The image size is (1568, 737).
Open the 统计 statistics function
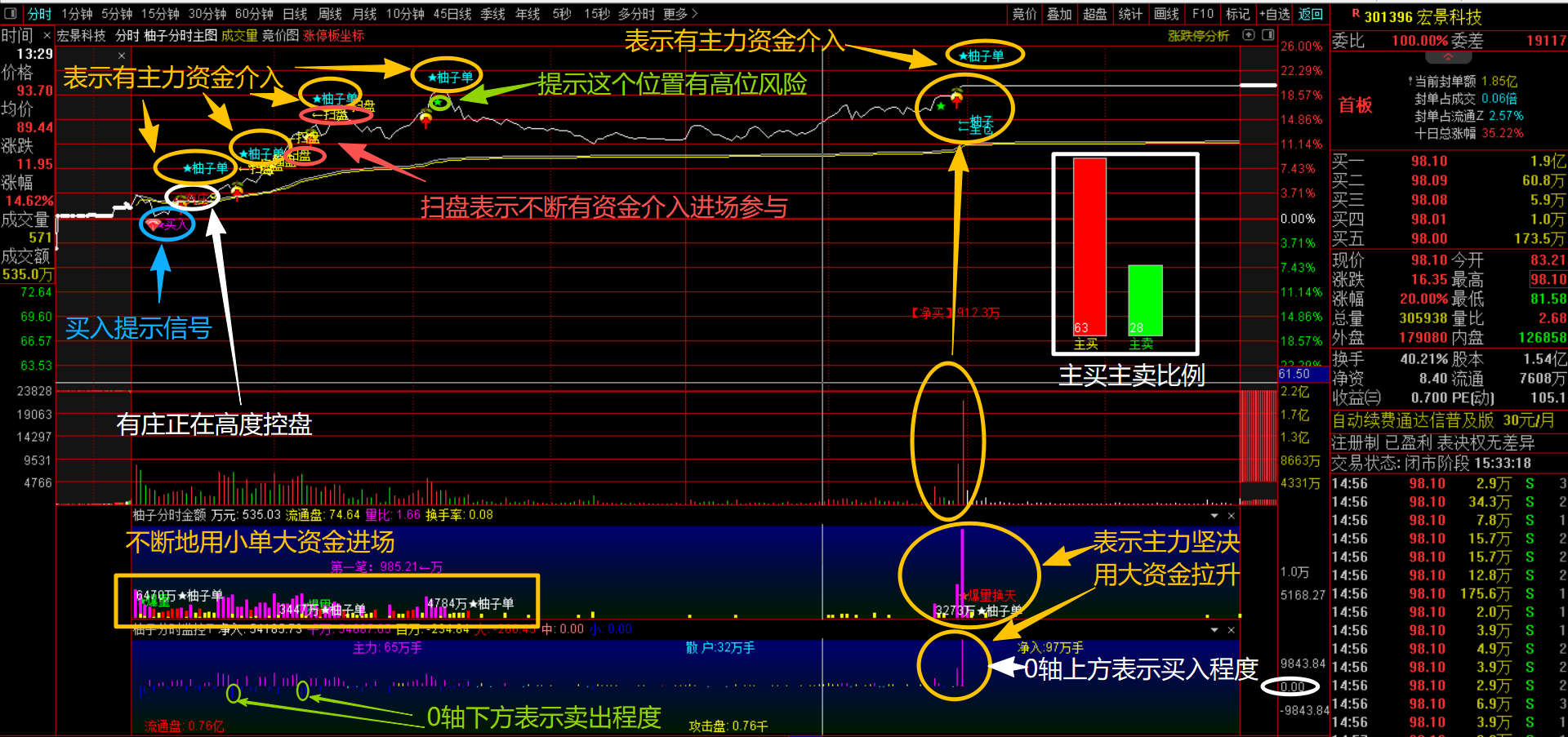coord(1130,14)
